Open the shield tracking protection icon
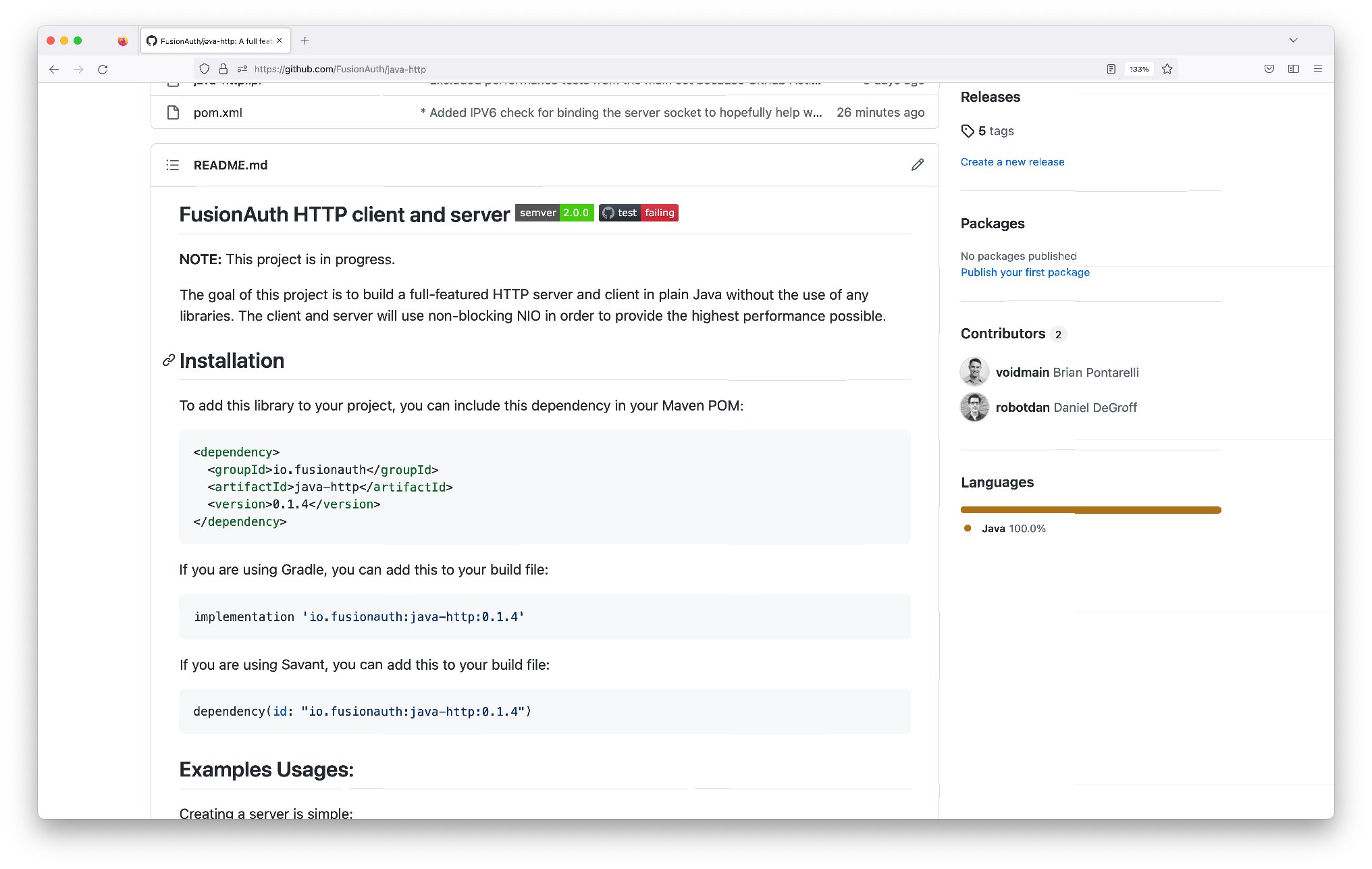 [204, 69]
